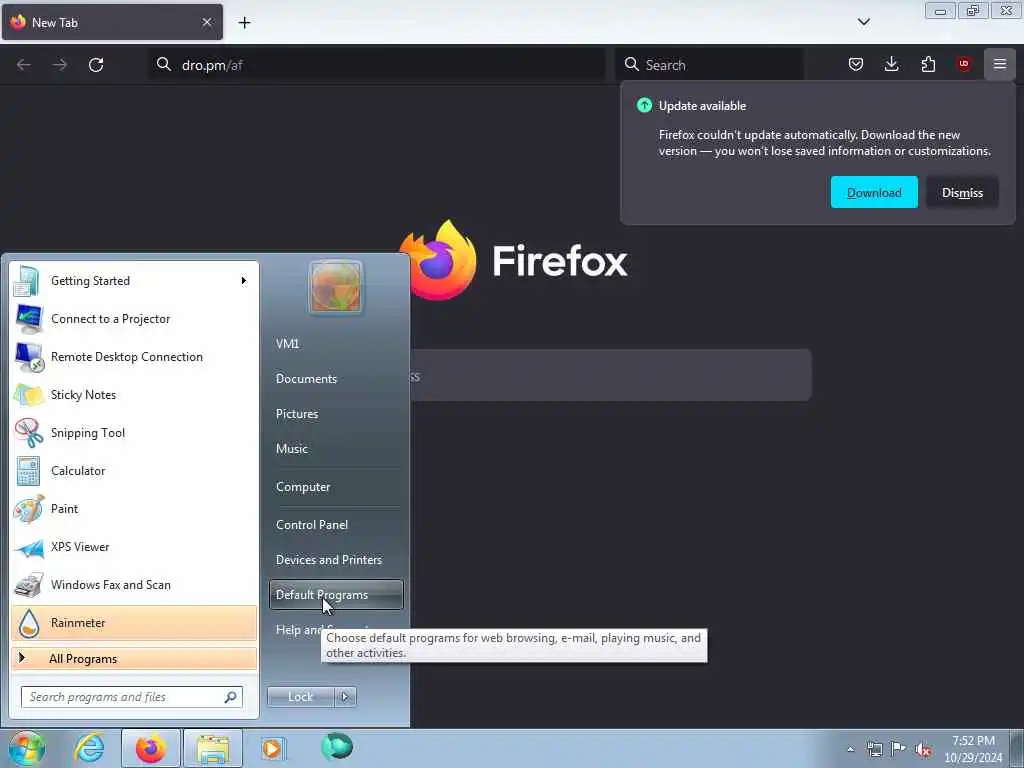The height and width of the screenshot is (768, 1024).
Task: Go back using the back arrow
Action: (24, 65)
